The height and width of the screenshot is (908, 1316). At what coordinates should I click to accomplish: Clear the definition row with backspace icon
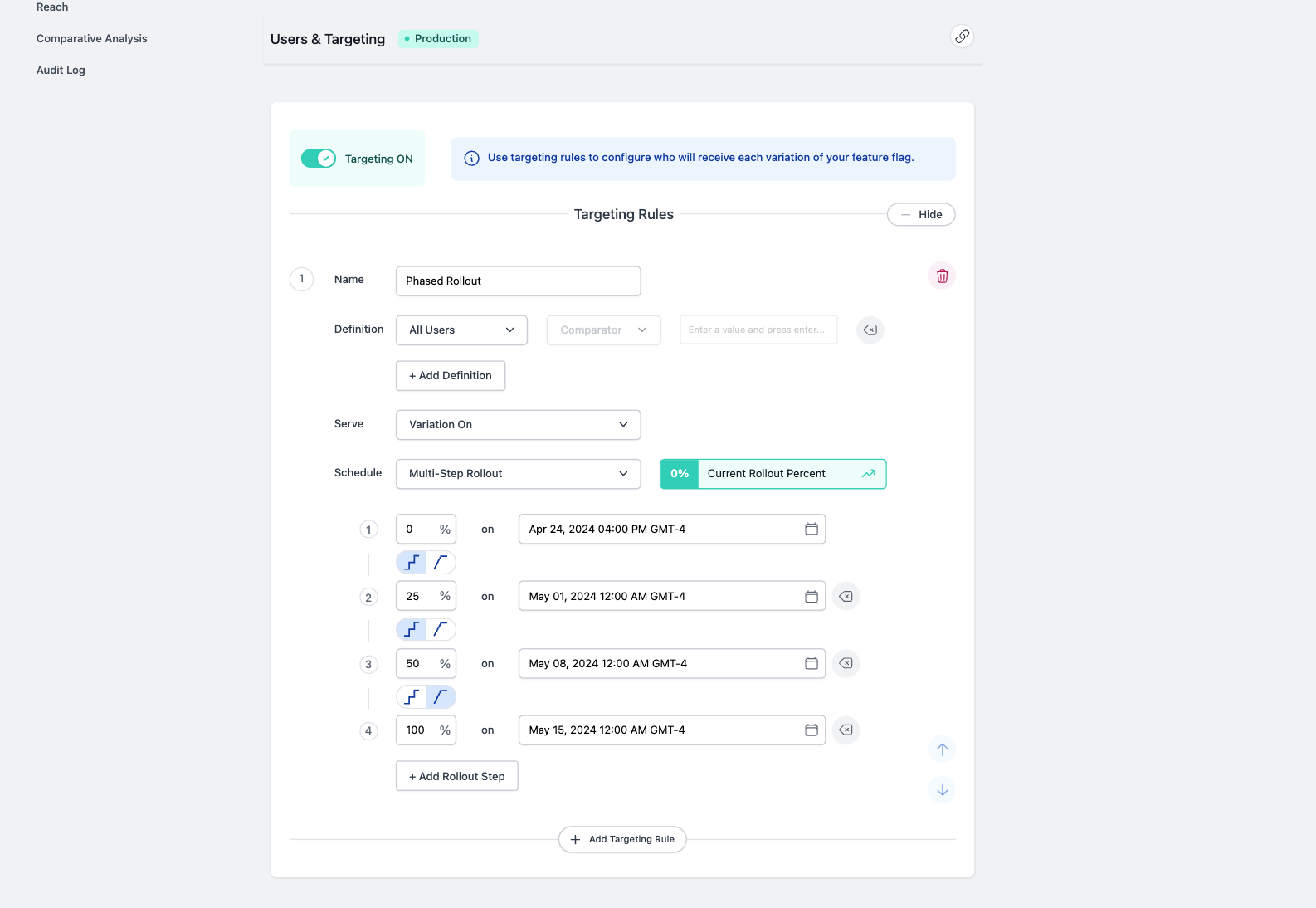870,330
